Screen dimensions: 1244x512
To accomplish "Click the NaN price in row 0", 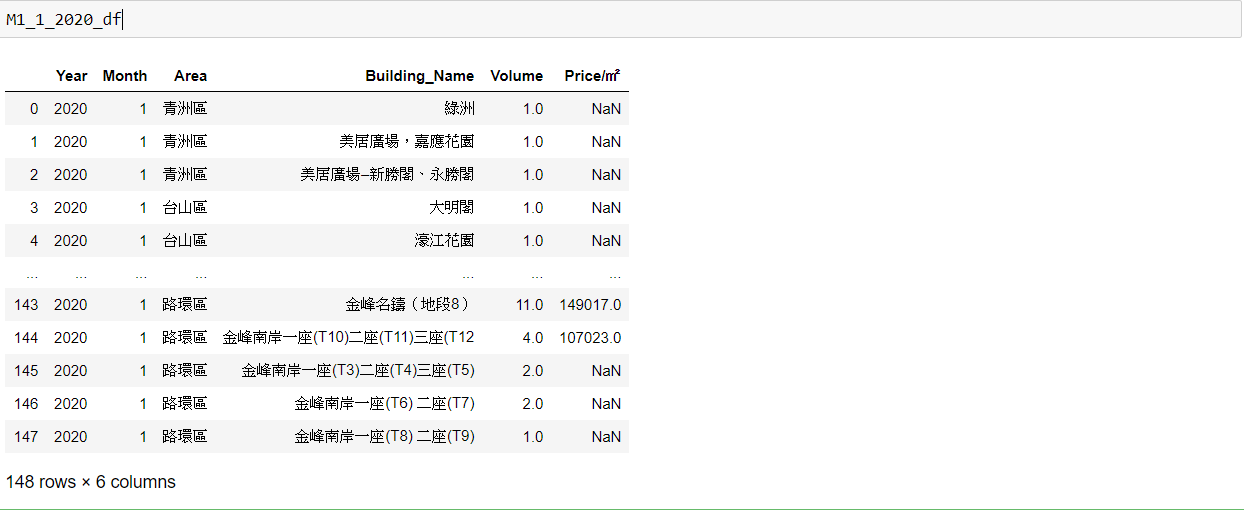I will tap(606, 109).
